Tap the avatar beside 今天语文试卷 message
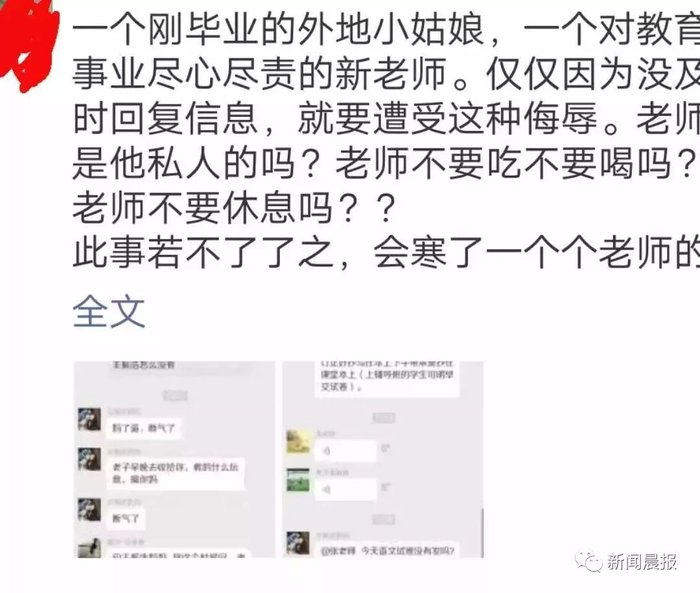Viewport: 700px width, 593px height. (298, 543)
